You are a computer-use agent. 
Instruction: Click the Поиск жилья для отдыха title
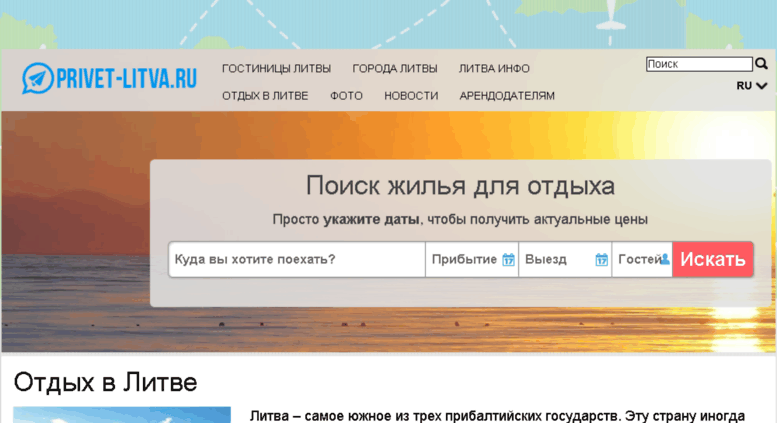(460, 186)
